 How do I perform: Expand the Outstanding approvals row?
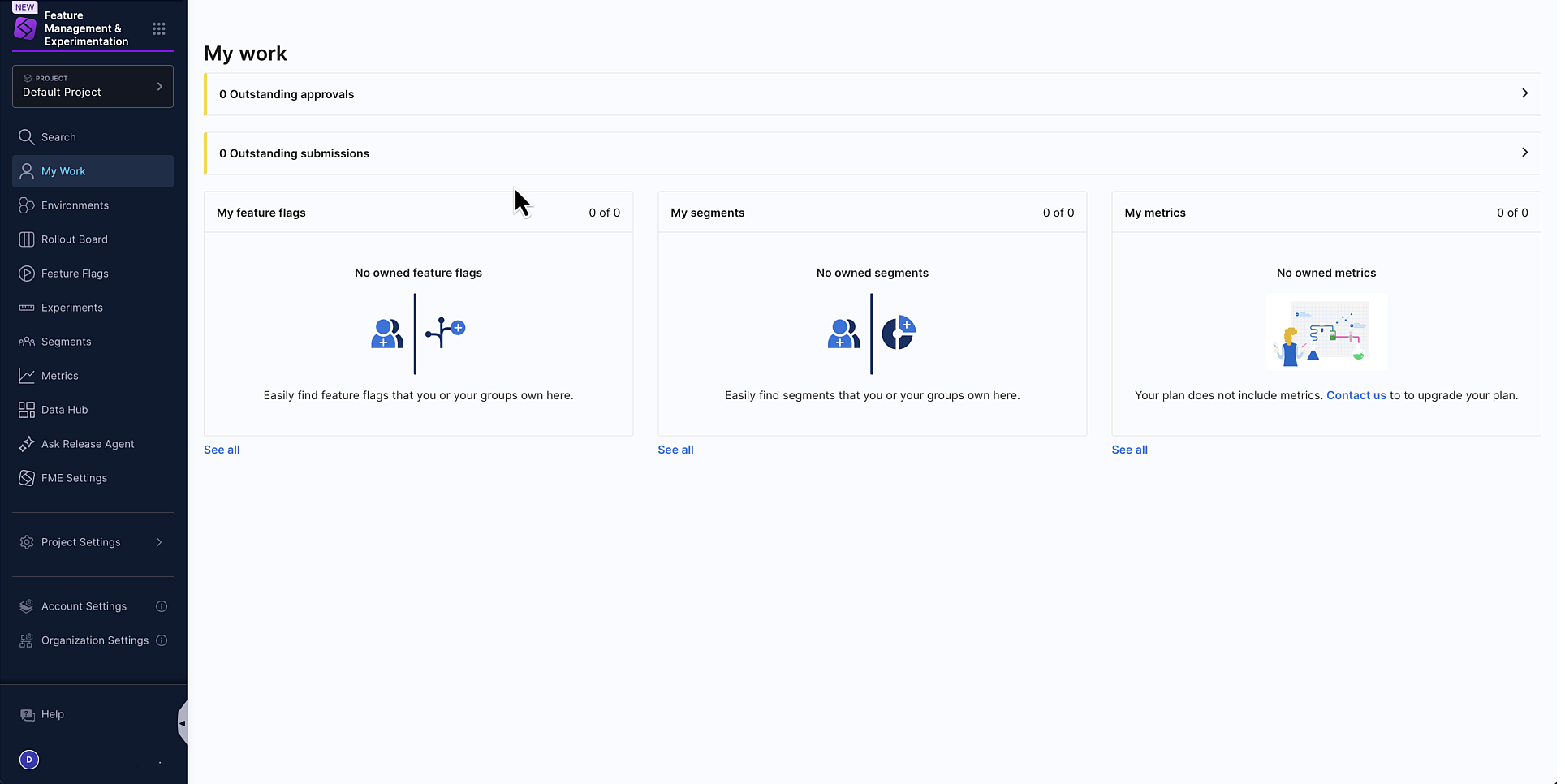click(1524, 93)
